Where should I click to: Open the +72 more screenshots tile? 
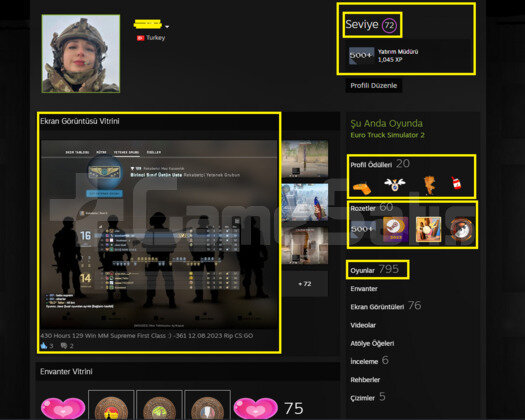[305, 284]
